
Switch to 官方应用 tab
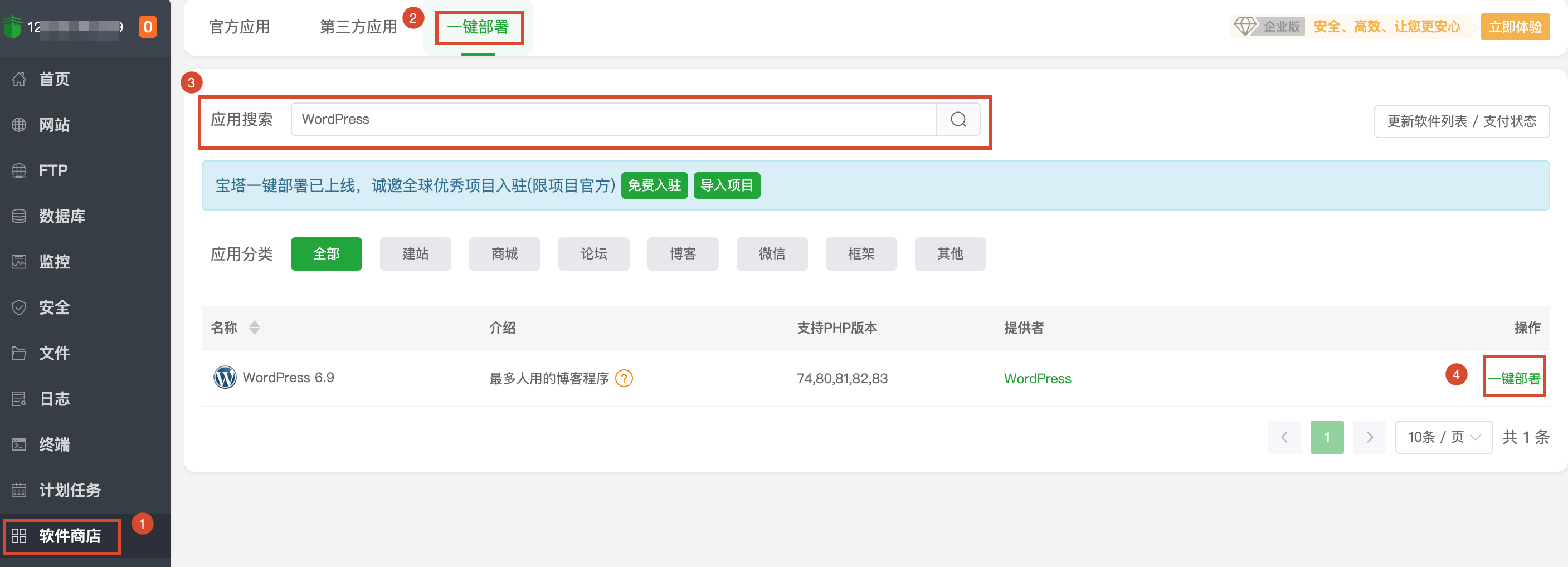[x=239, y=27]
